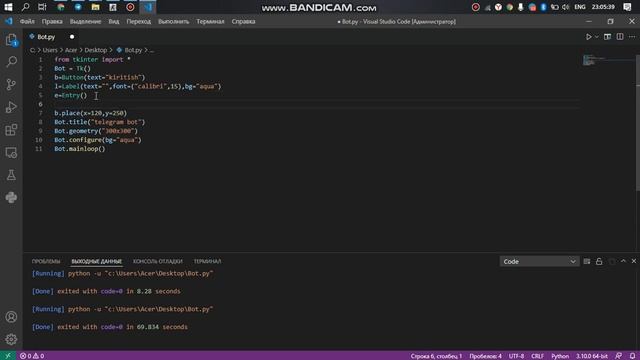Viewport: 640px width, 360px height.
Task: Open the Run and Debug view
Action: point(11,107)
